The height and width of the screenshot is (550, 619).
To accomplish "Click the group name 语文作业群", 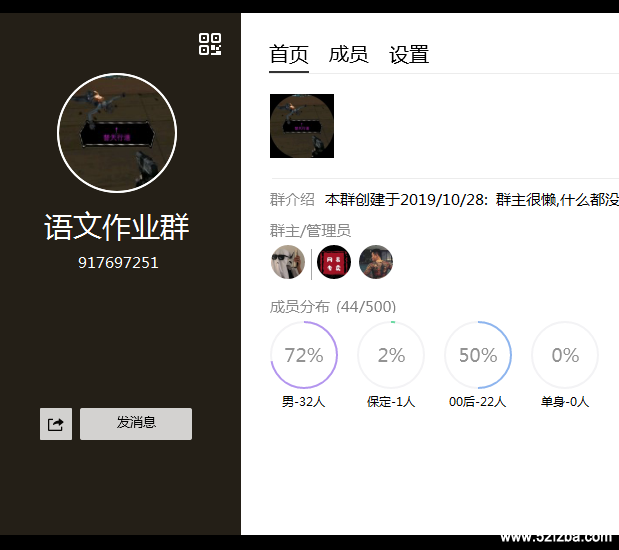I will [x=117, y=227].
